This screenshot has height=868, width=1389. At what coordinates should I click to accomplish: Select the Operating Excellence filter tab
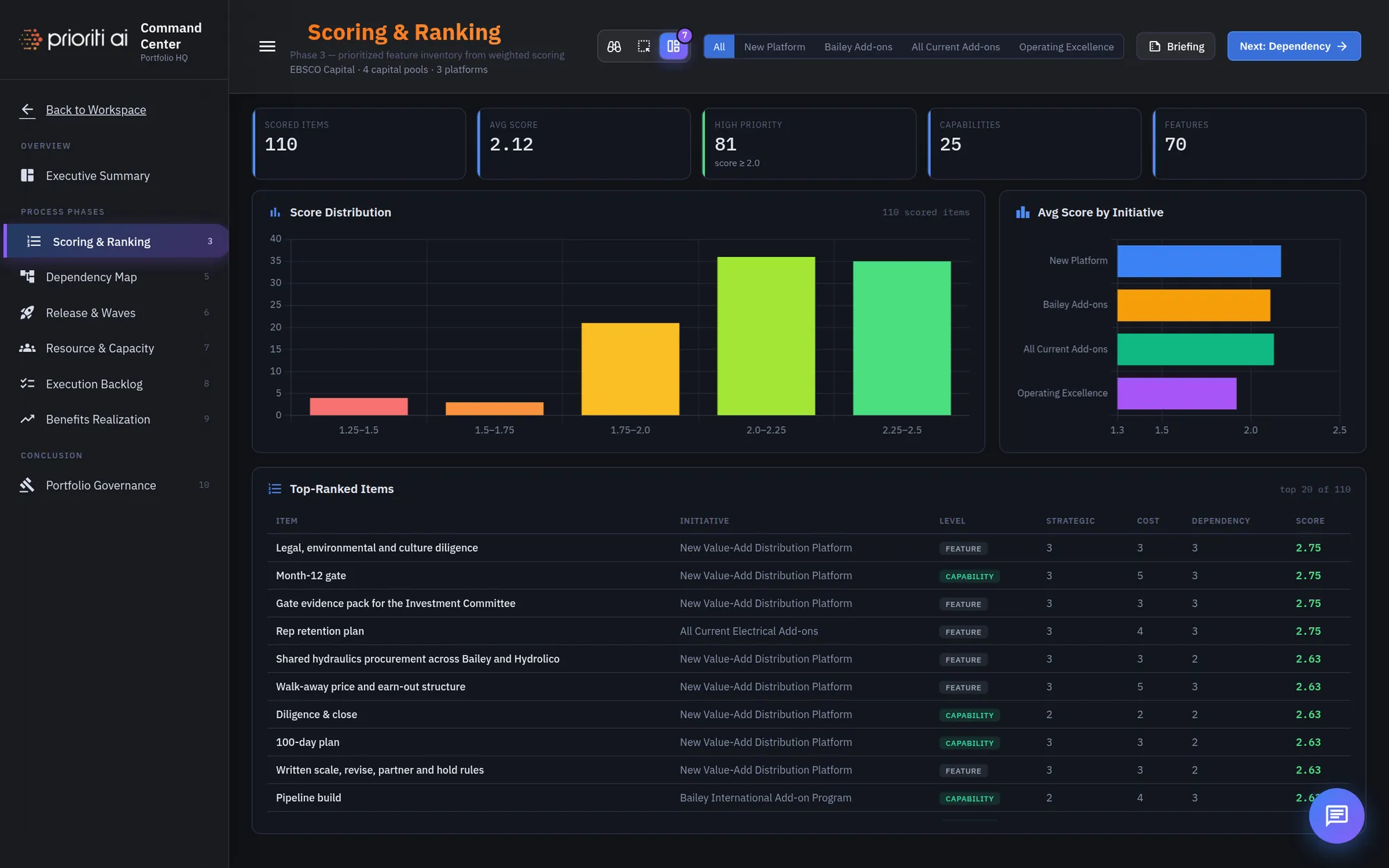(x=1066, y=47)
